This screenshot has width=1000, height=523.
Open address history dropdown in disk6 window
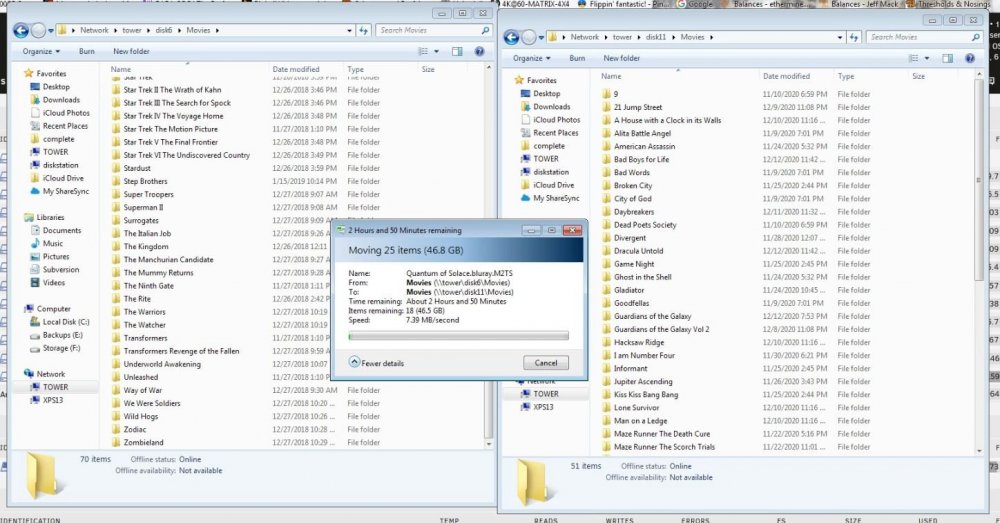pos(349,30)
